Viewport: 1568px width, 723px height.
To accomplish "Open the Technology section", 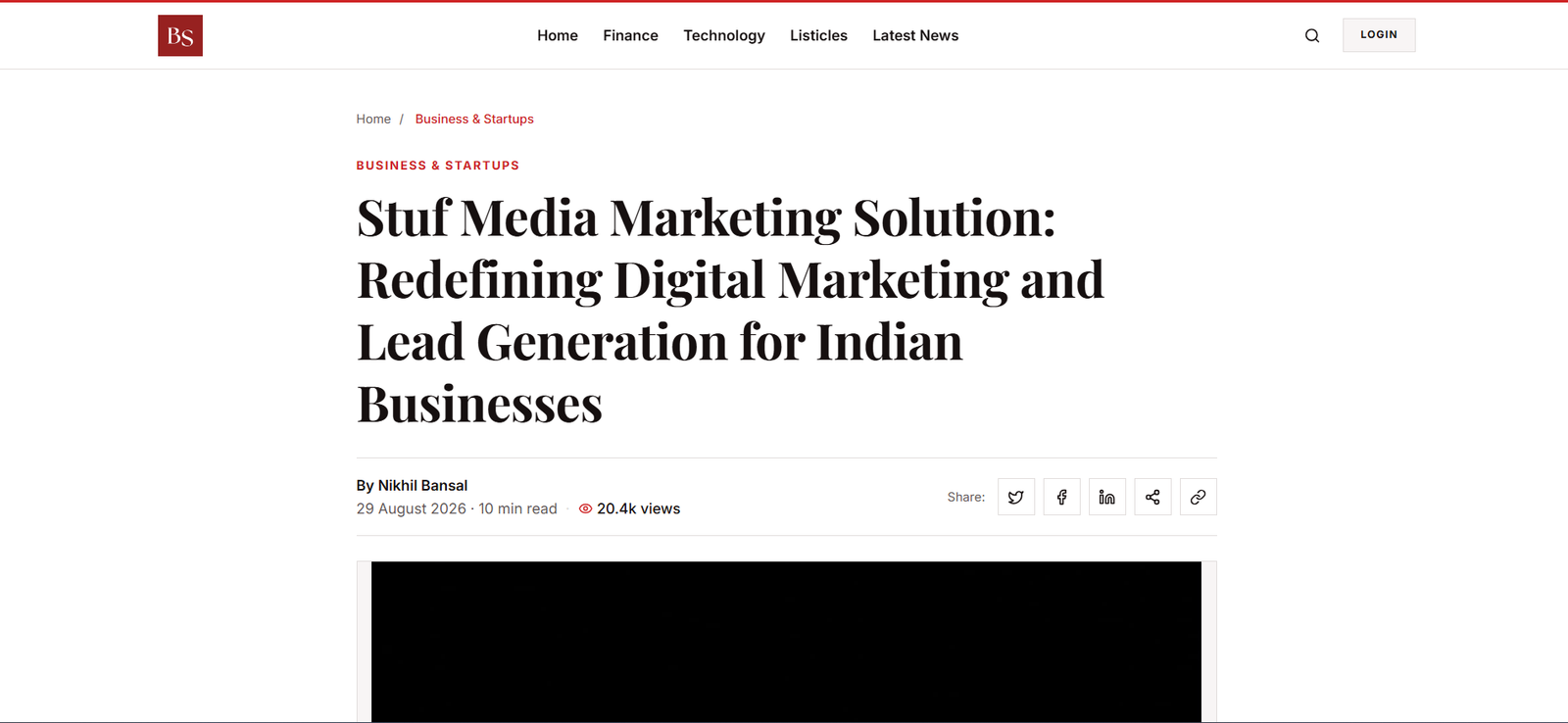I will [724, 35].
